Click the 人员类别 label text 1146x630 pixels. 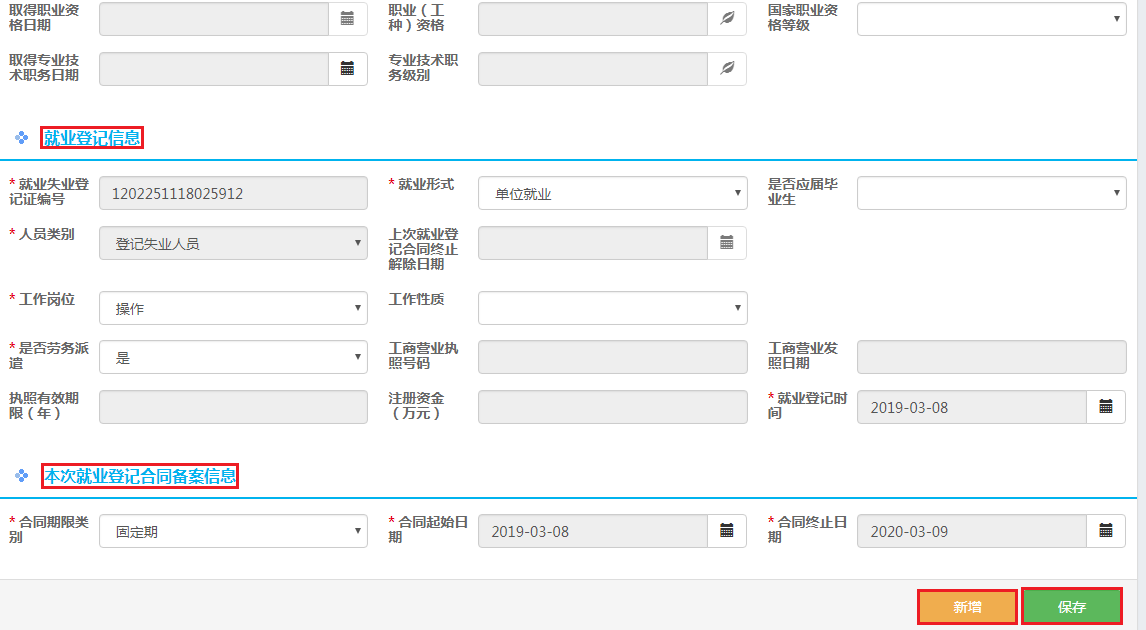[47, 234]
